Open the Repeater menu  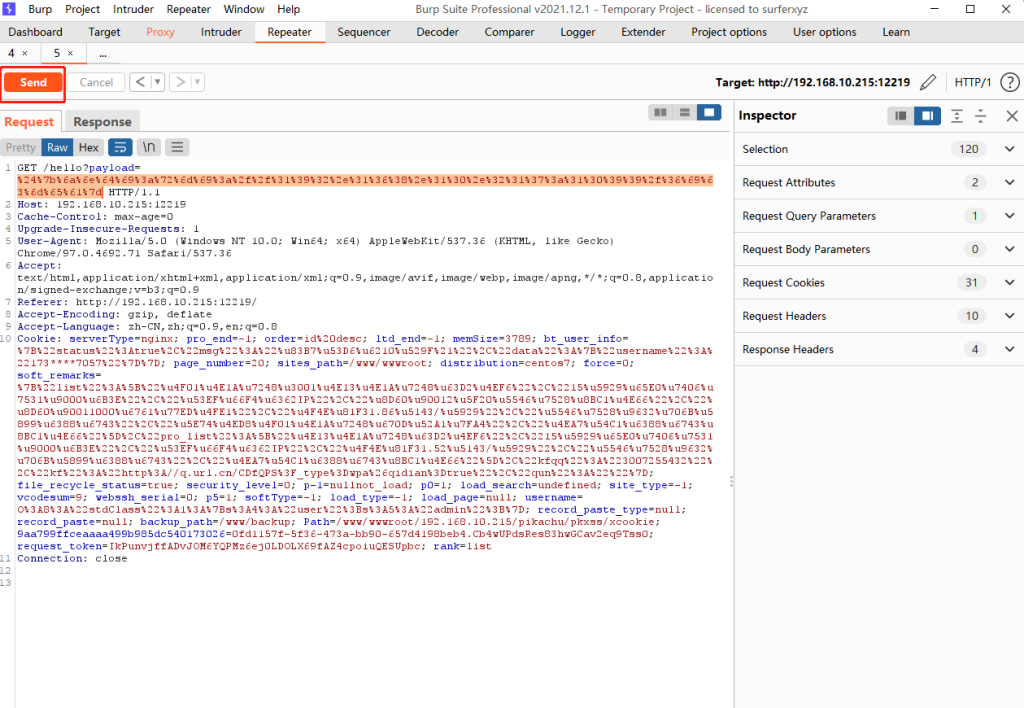point(188,9)
